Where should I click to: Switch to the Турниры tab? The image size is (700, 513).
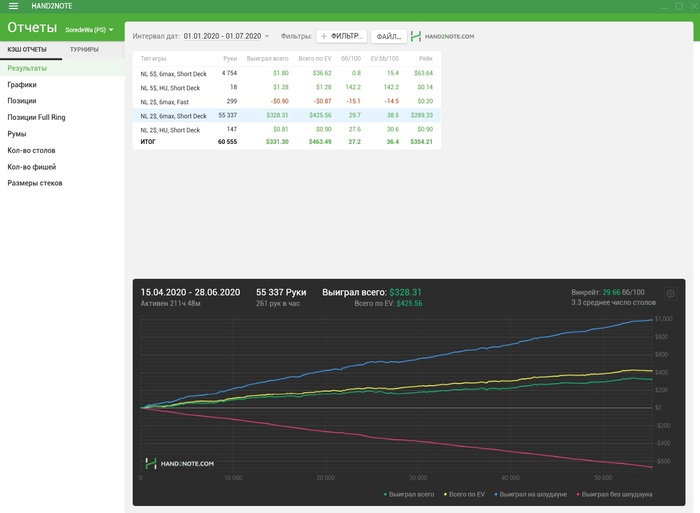tap(84, 49)
